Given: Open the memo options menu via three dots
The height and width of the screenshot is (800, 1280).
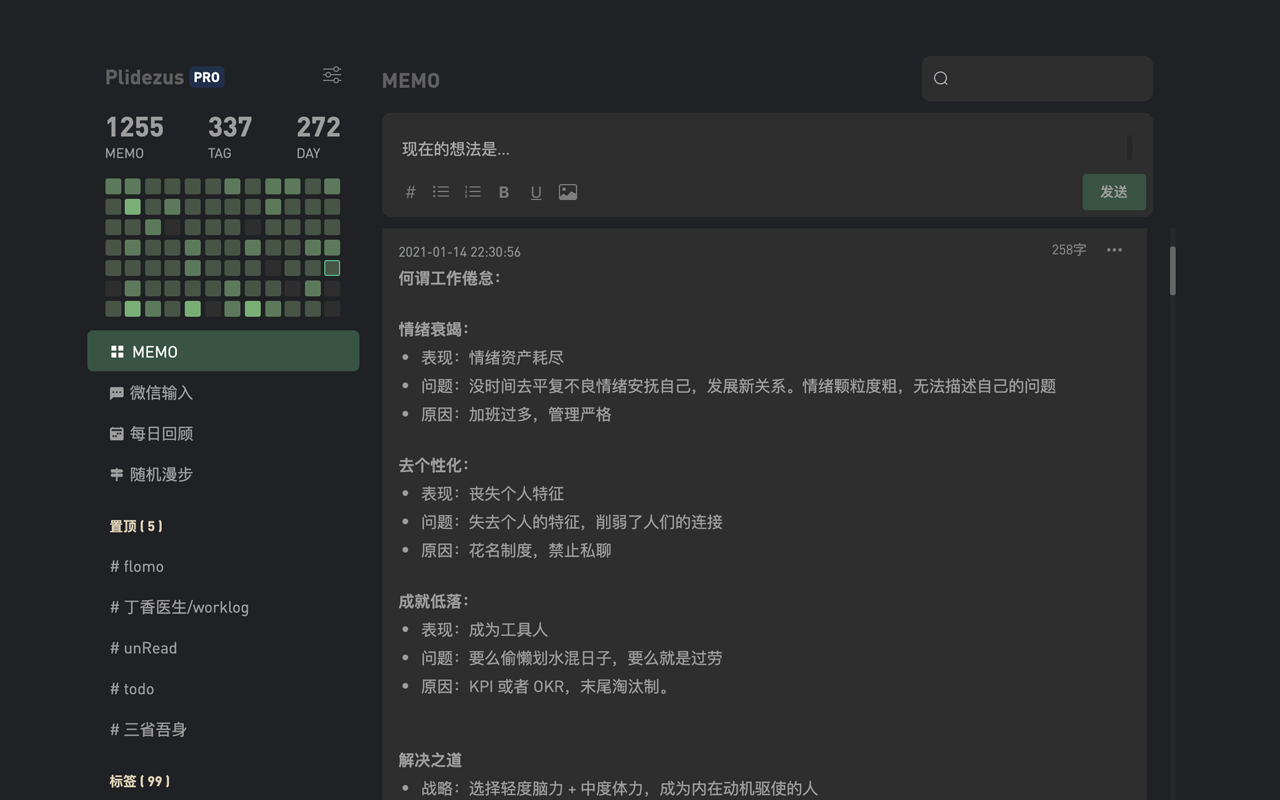Looking at the screenshot, I should pos(1114,250).
